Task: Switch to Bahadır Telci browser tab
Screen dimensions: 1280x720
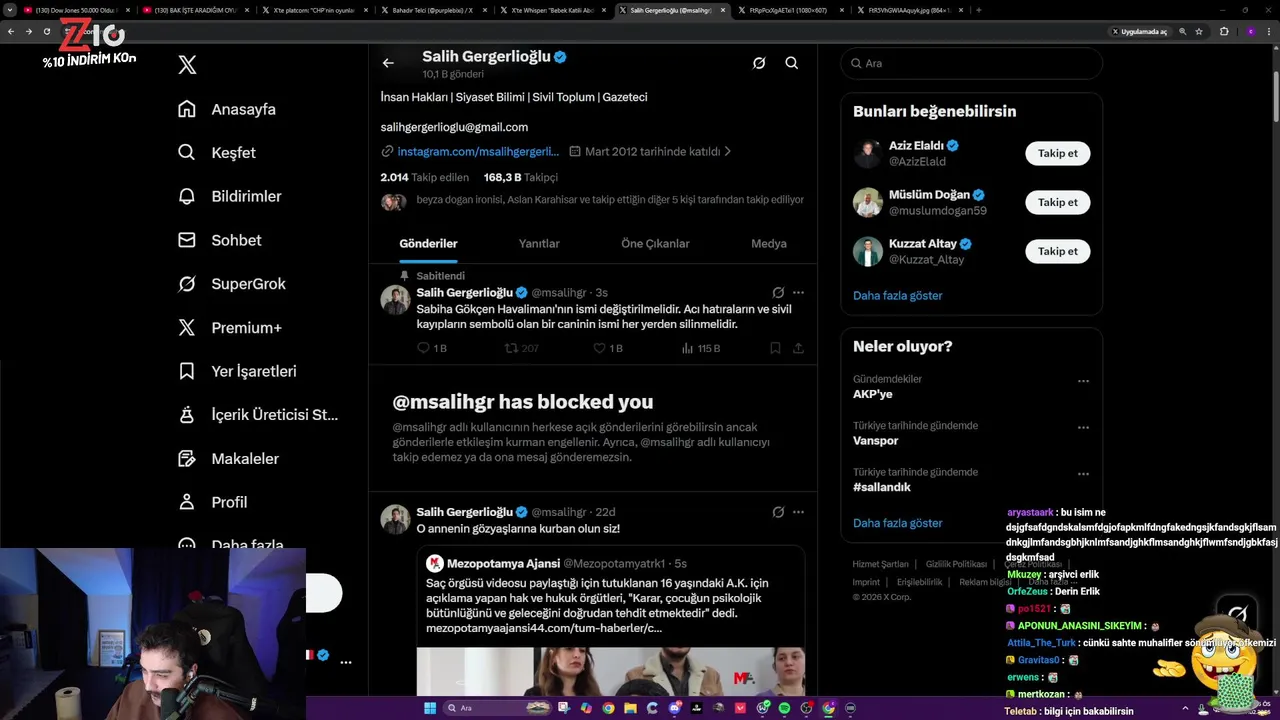Action: pos(433,10)
